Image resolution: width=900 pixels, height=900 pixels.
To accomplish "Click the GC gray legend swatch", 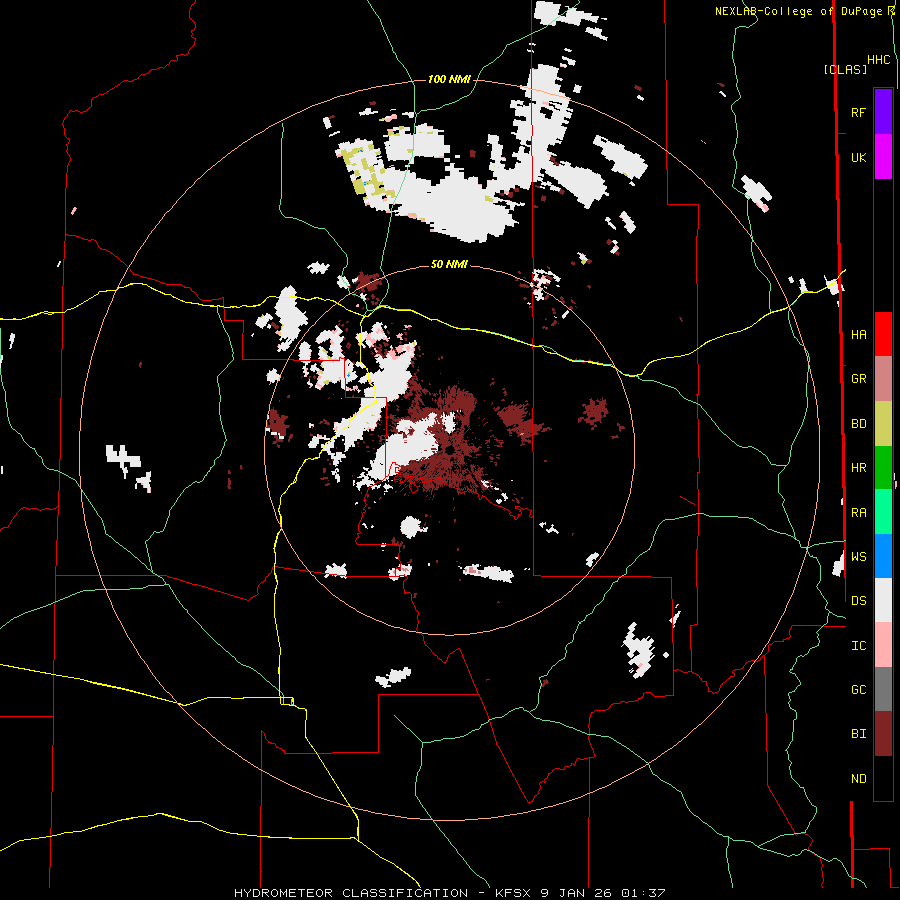I will (883, 689).
